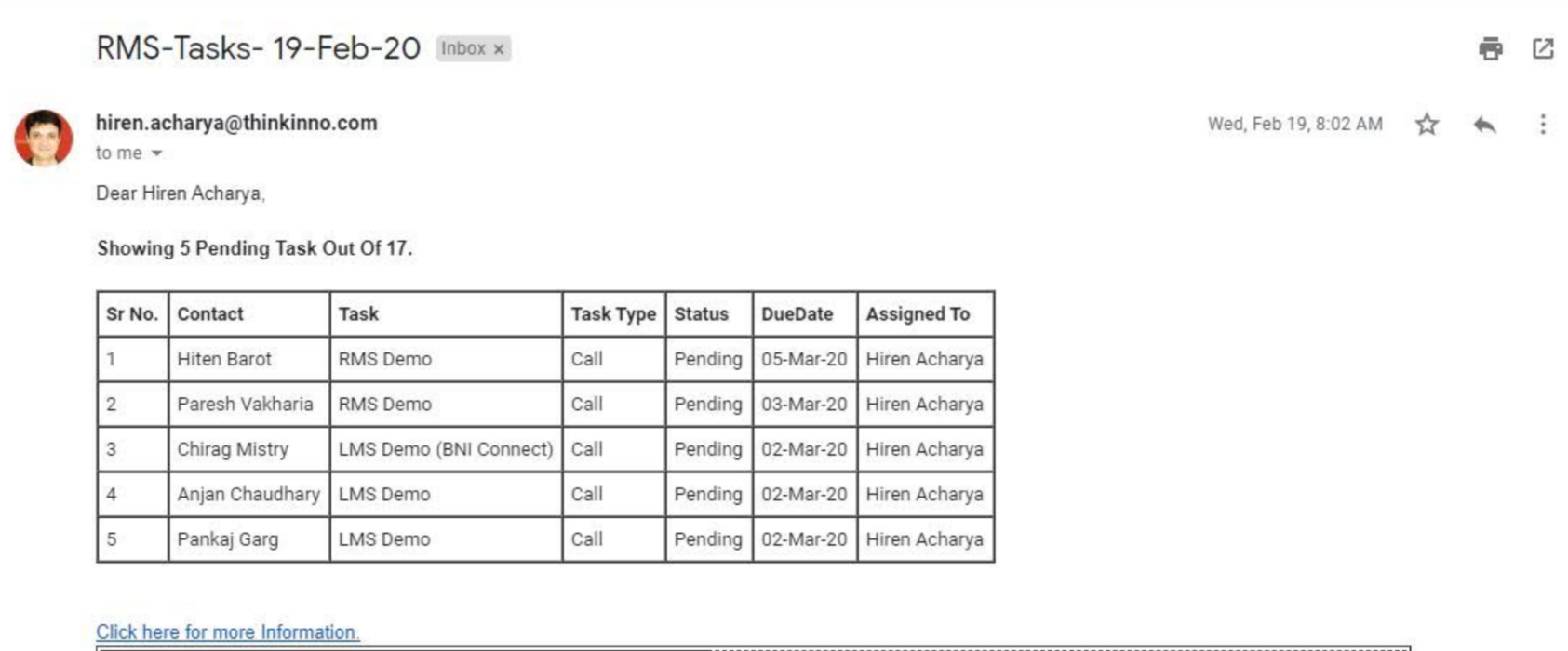Click the 05-Mar-20 due date cell

click(x=805, y=359)
